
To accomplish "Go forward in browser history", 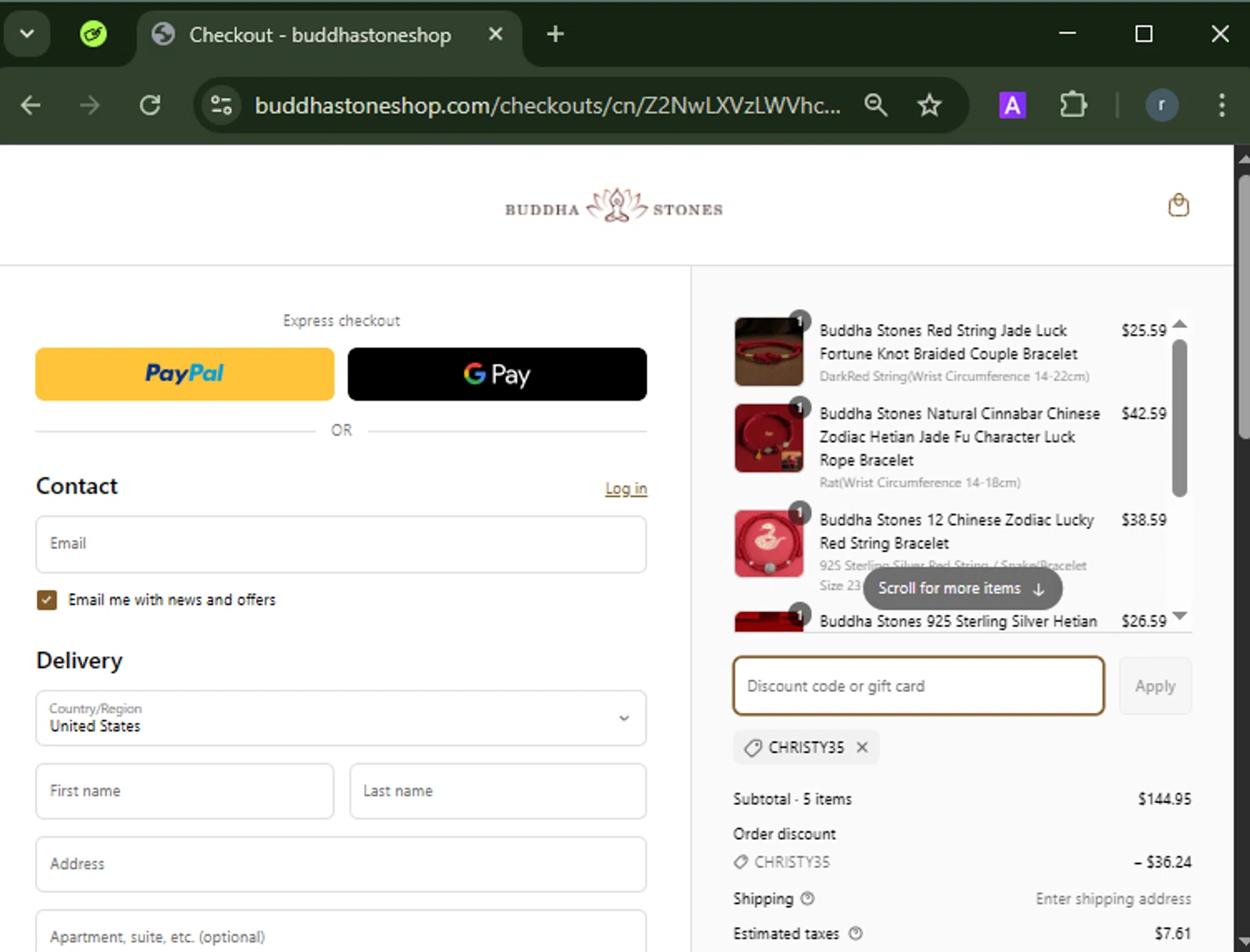I will [90, 106].
